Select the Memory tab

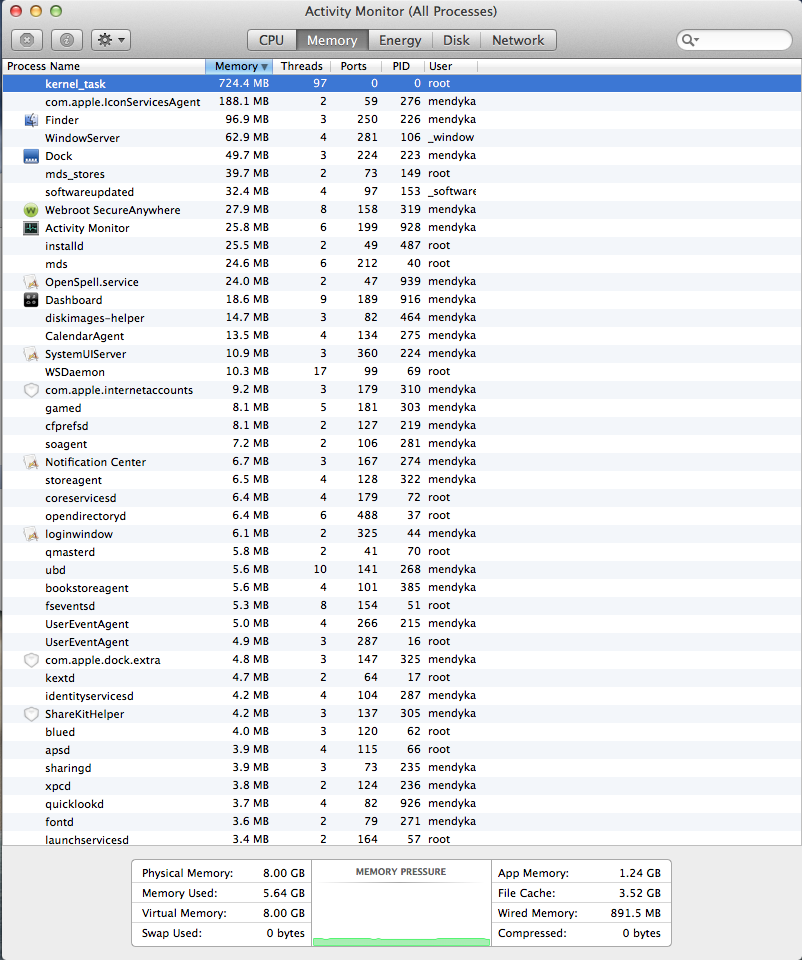pos(332,40)
